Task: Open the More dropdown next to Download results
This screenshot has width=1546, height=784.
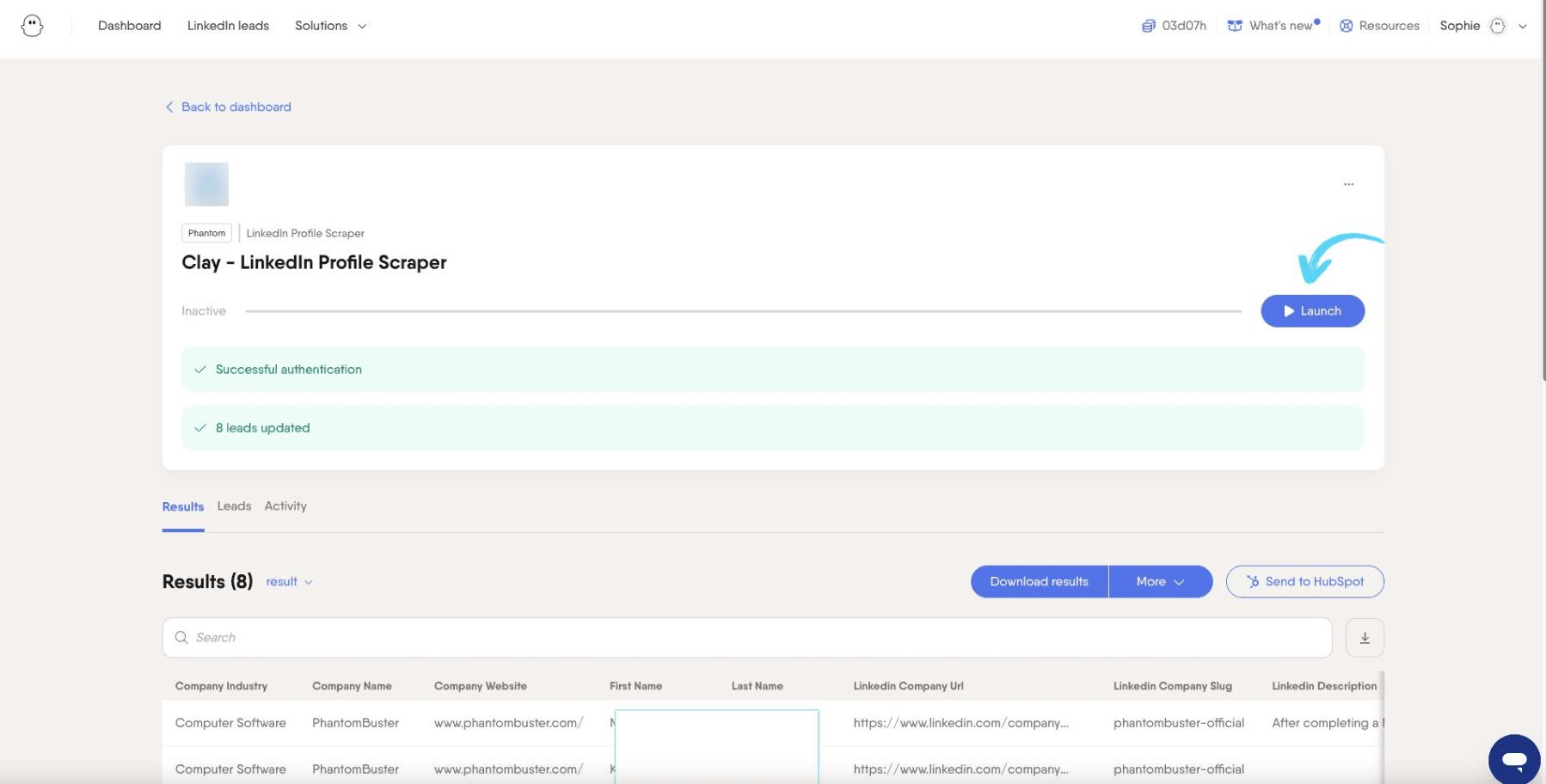Action: coord(1160,582)
